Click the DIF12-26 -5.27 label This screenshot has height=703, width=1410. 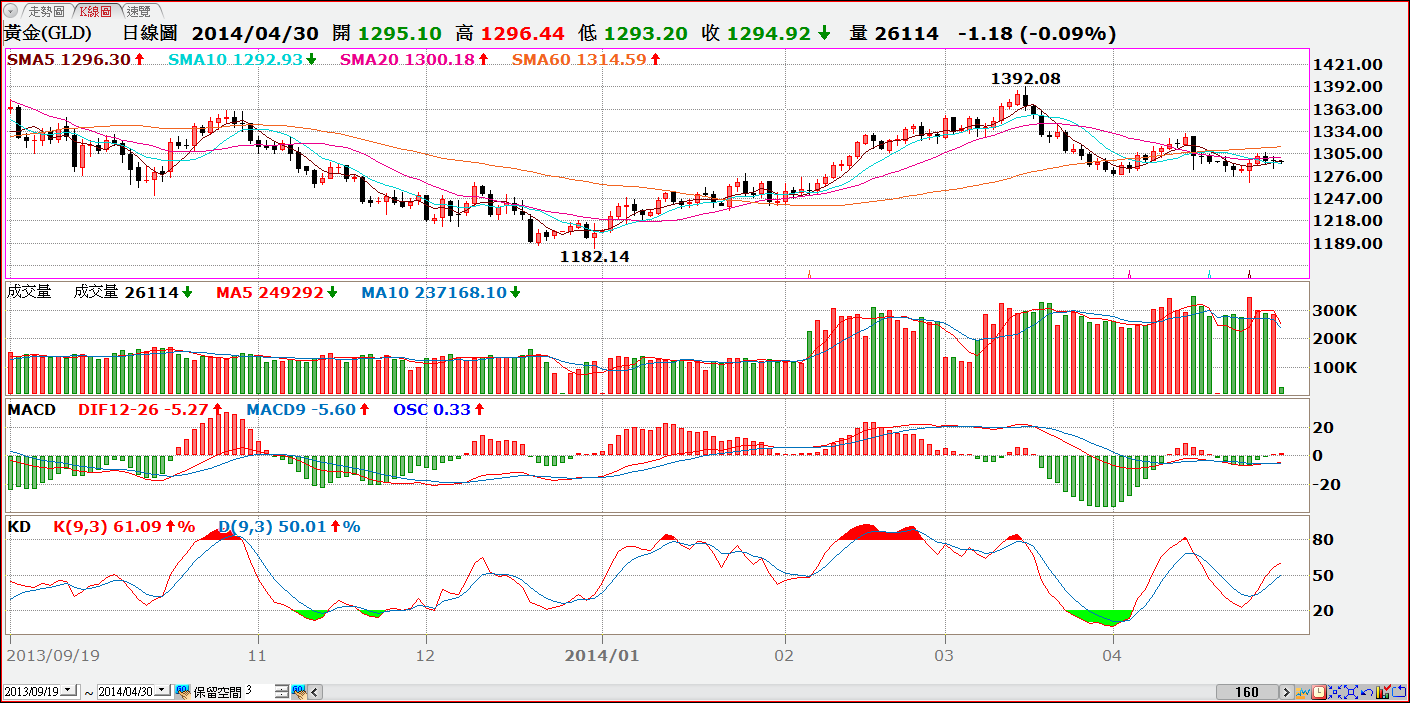(x=143, y=410)
